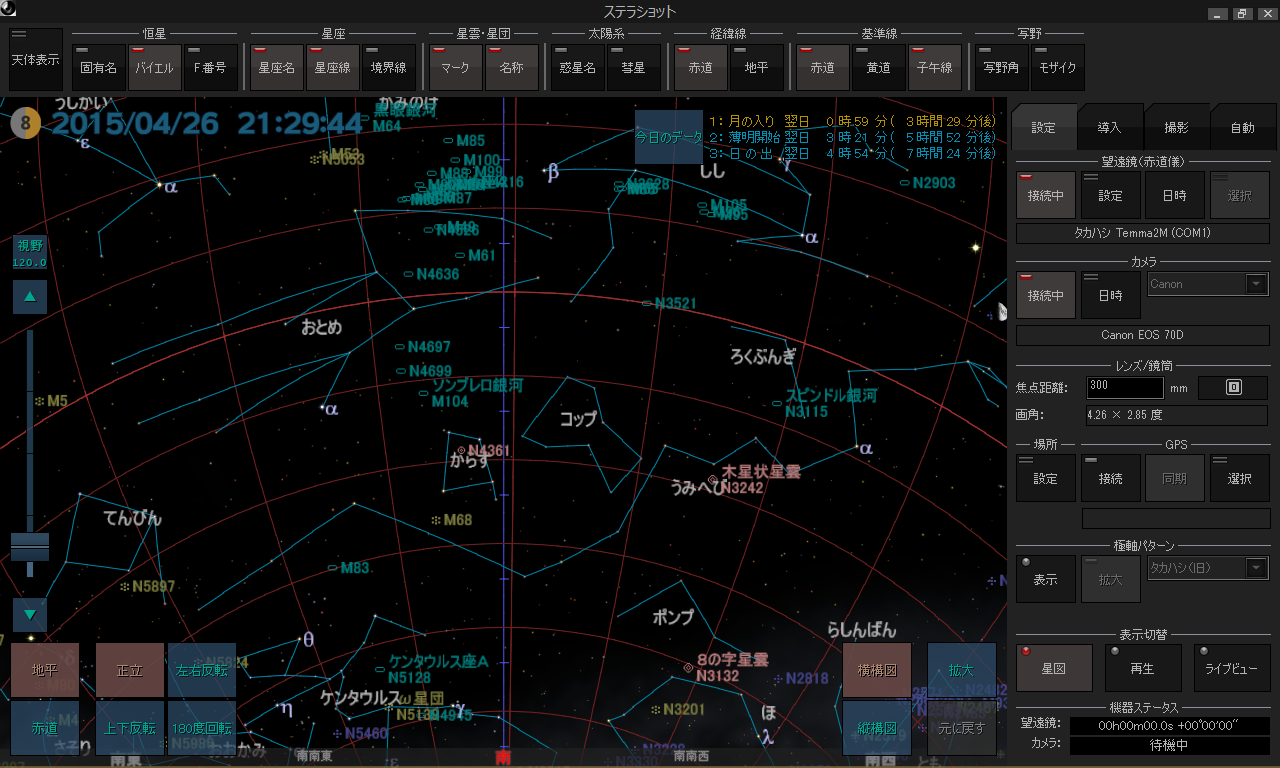Click telescope 接続中 connection button
This screenshot has height=768, width=1280.
tap(1046, 195)
